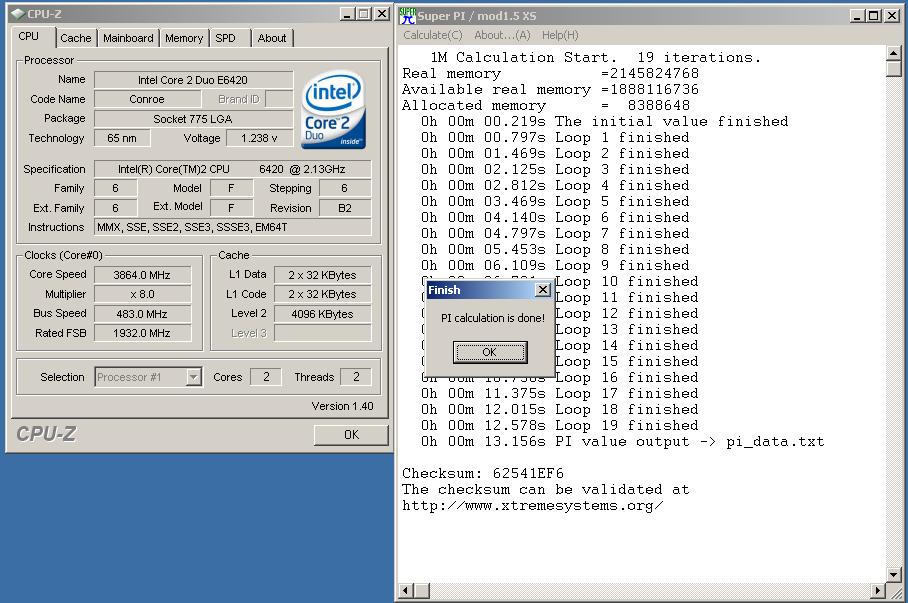Viewport: 908px width, 603px height.
Task: Expand the Processor #1 selection dropdown
Action: click(x=193, y=377)
